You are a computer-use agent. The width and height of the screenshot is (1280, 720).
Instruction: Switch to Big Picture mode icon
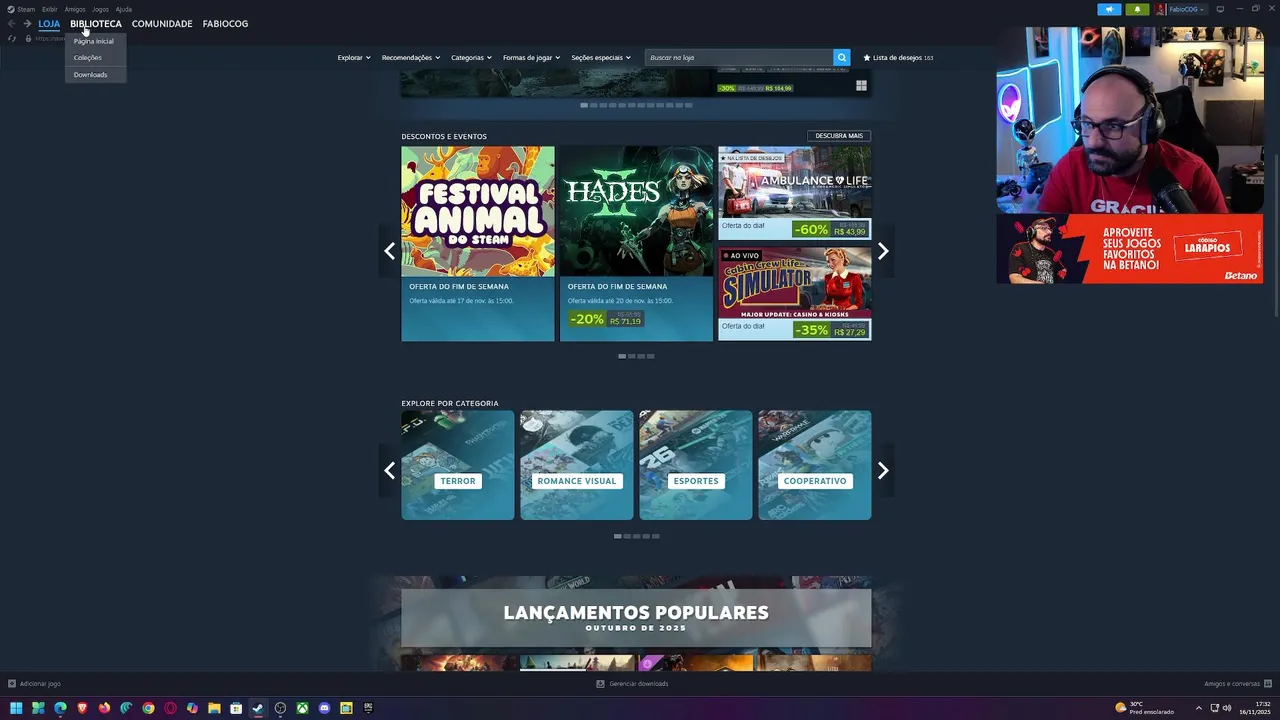click(1220, 9)
